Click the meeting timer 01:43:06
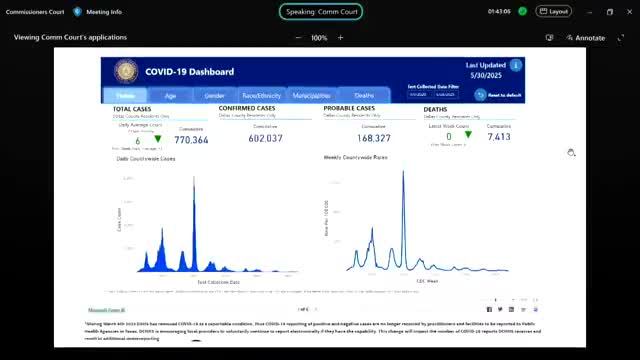Screen dimensions: 640x360 [x=499, y=11]
